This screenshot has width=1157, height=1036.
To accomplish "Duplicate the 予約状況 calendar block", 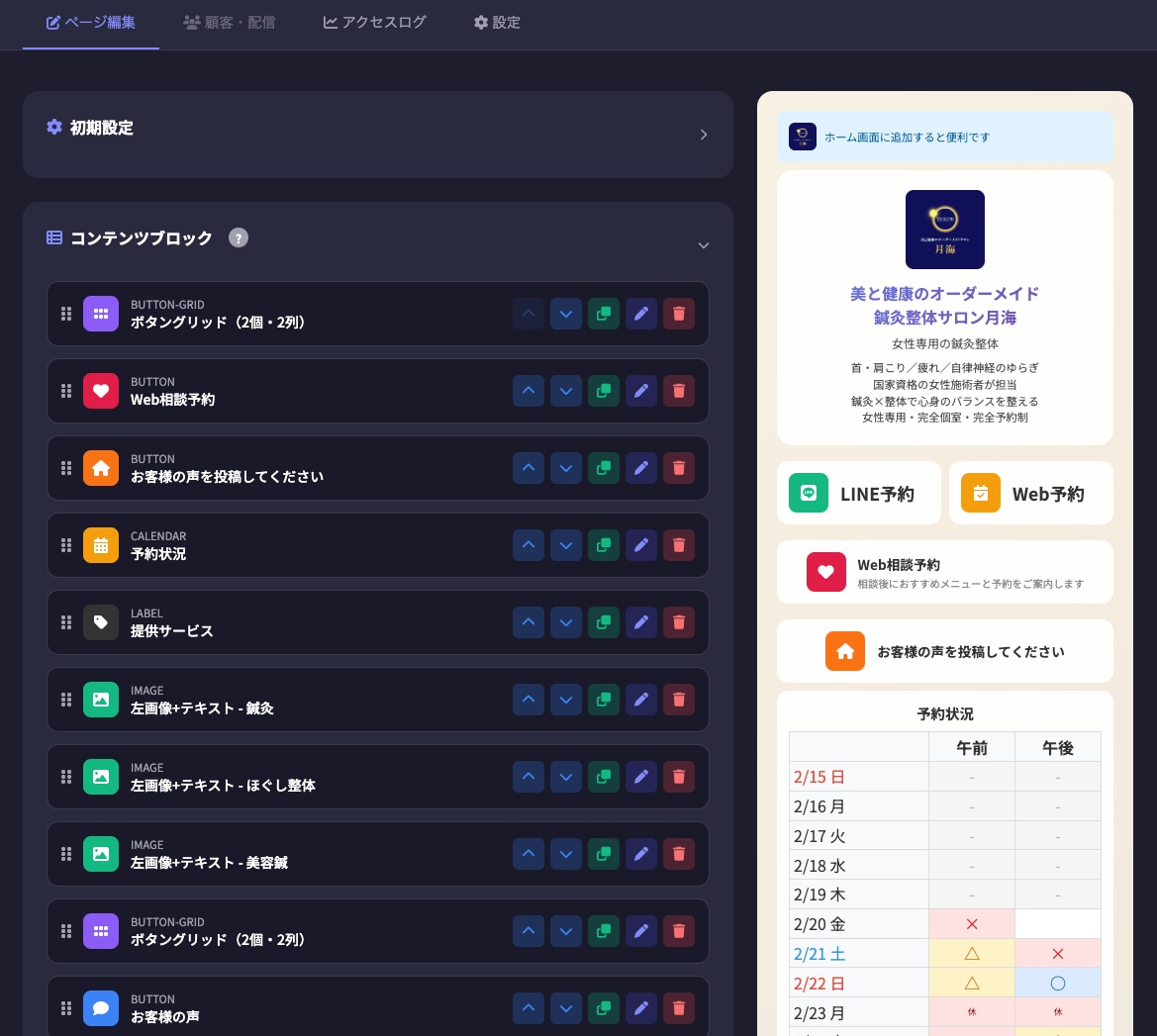I will (x=604, y=545).
